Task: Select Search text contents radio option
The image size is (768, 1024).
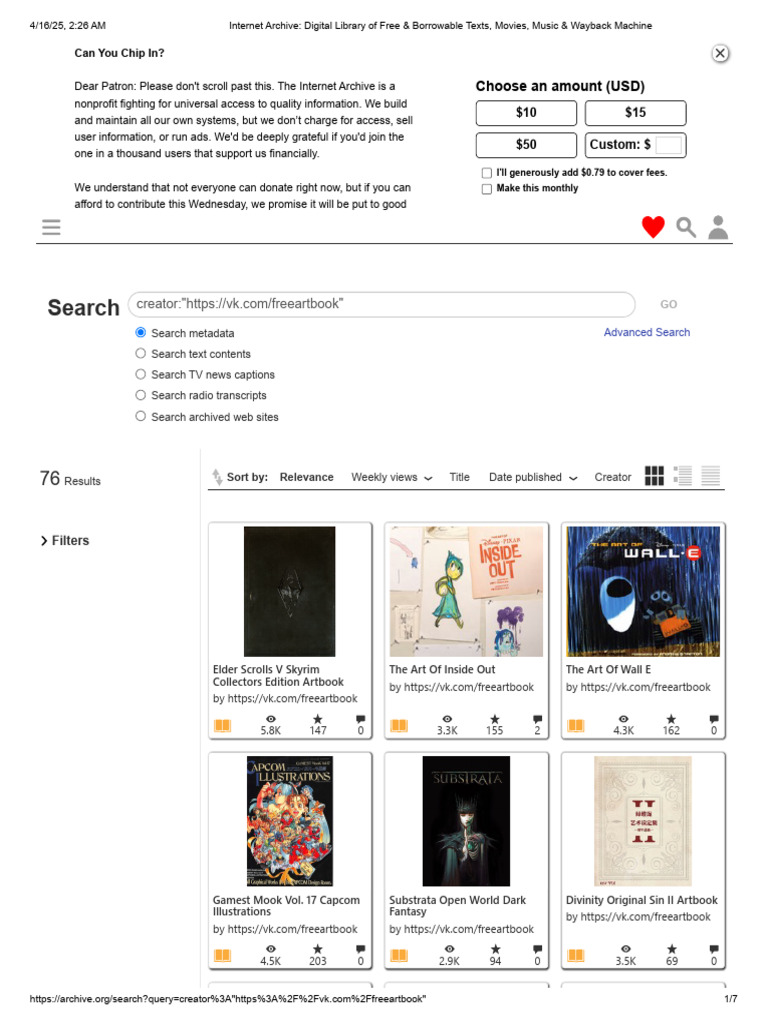Action: pyautogui.click(x=141, y=354)
